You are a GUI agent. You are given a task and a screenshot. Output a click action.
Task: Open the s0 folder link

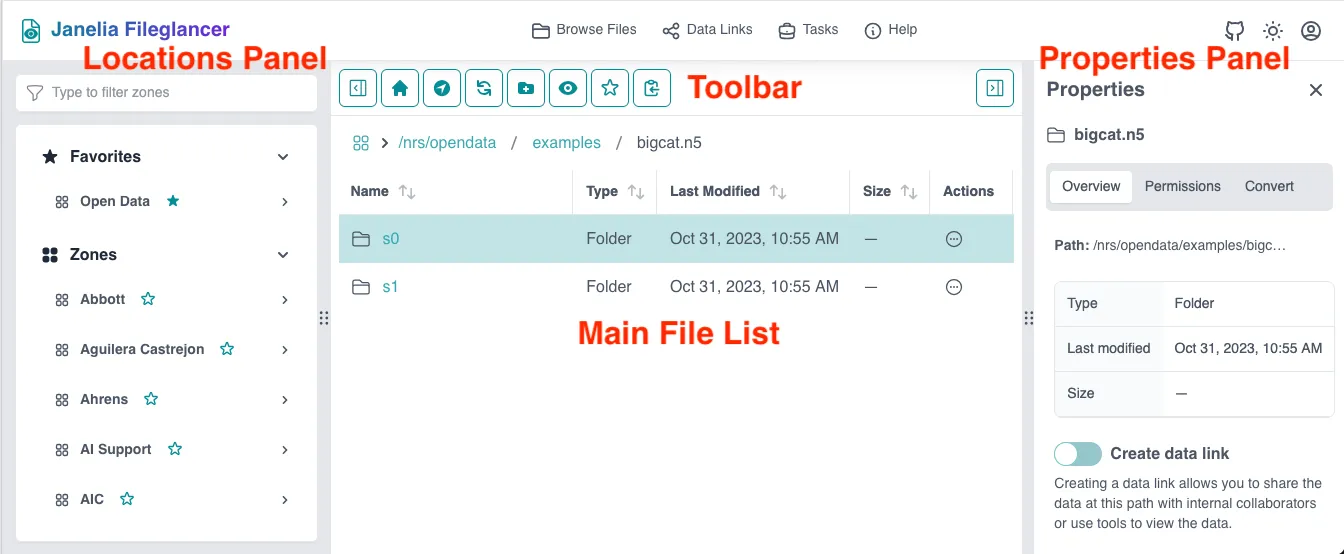point(390,239)
